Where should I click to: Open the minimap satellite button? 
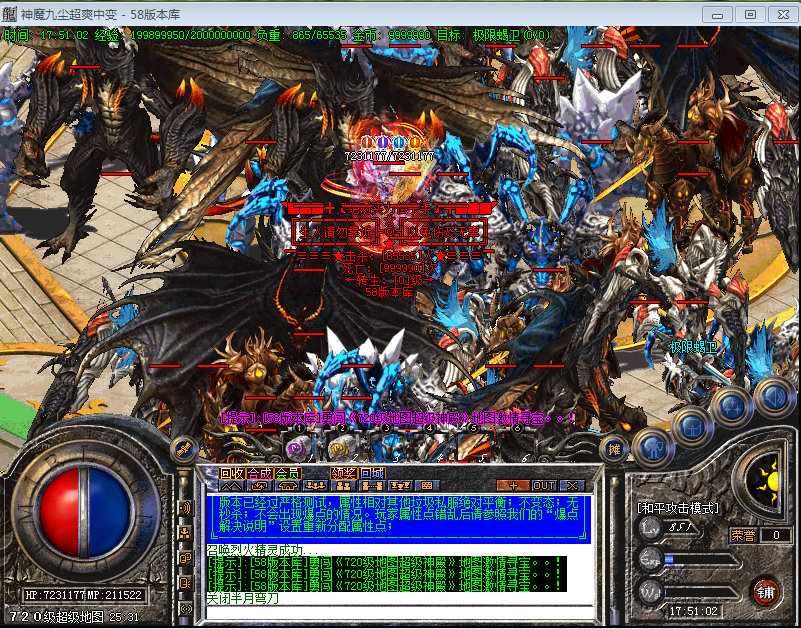pyautogui.click(x=182, y=449)
